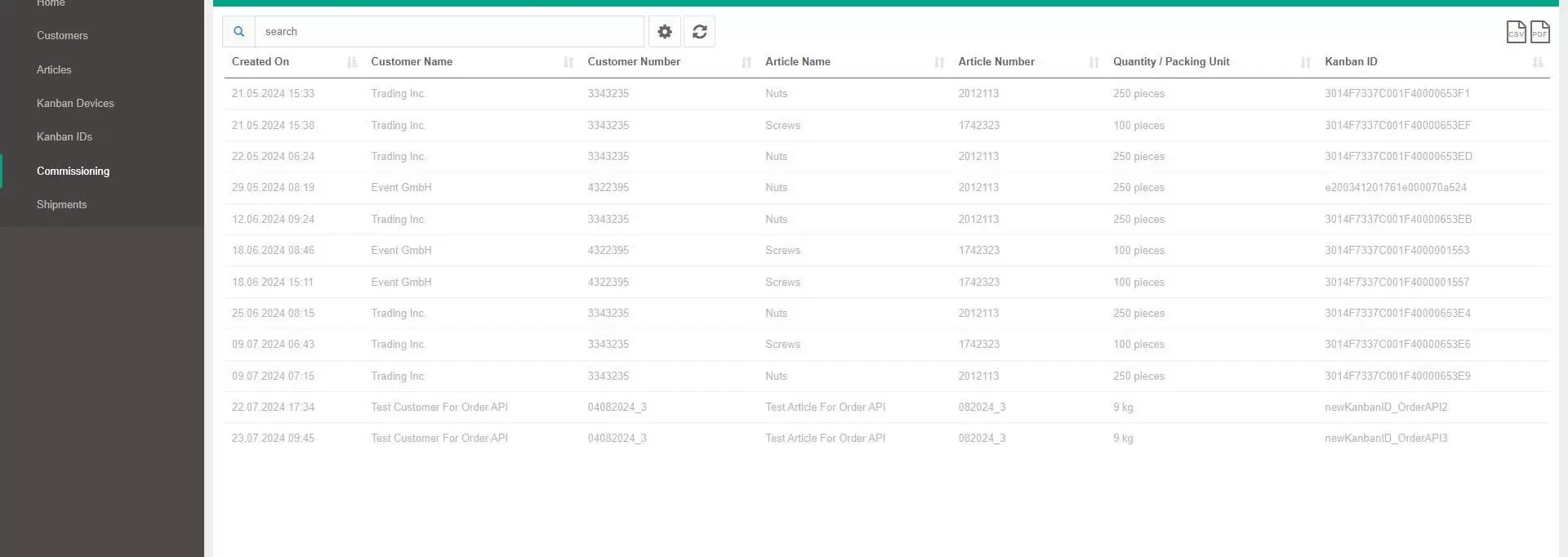
Task: Click Quantity / Packing Unit header
Action: (1171, 61)
